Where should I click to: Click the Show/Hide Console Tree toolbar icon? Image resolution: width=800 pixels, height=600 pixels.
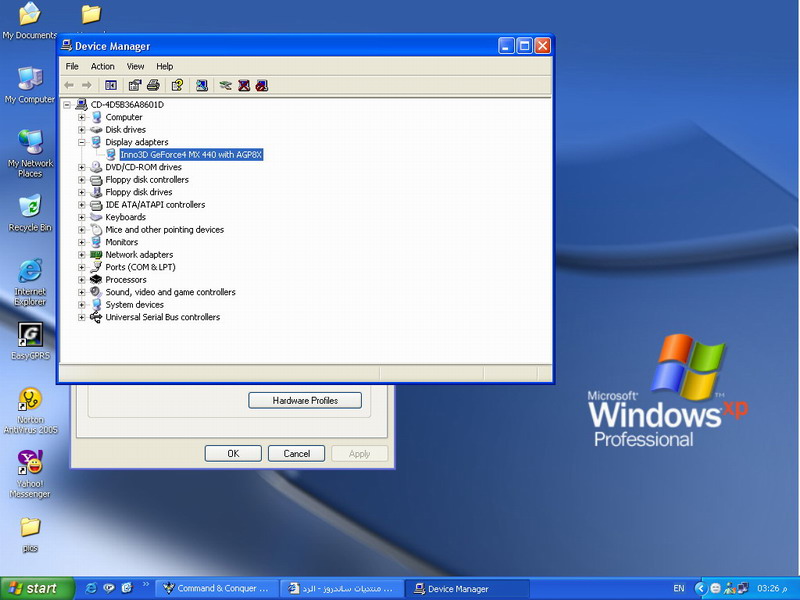coord(111,85)
